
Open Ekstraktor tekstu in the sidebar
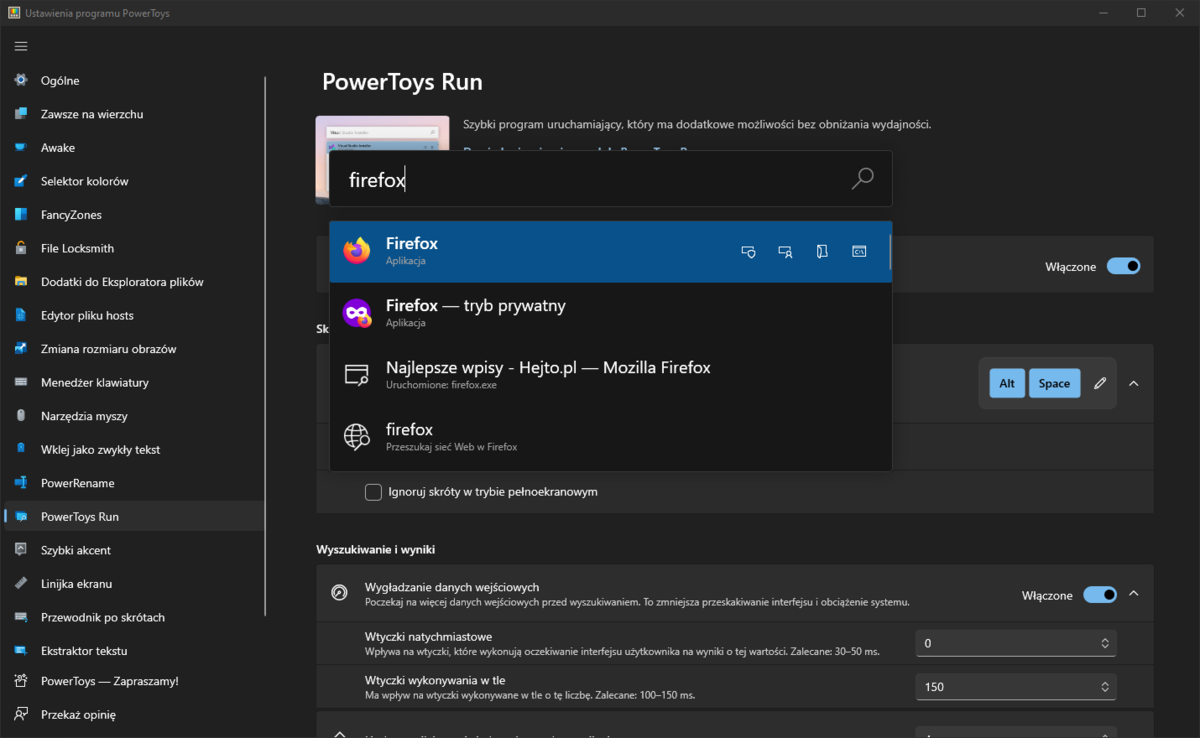[134, 651]
